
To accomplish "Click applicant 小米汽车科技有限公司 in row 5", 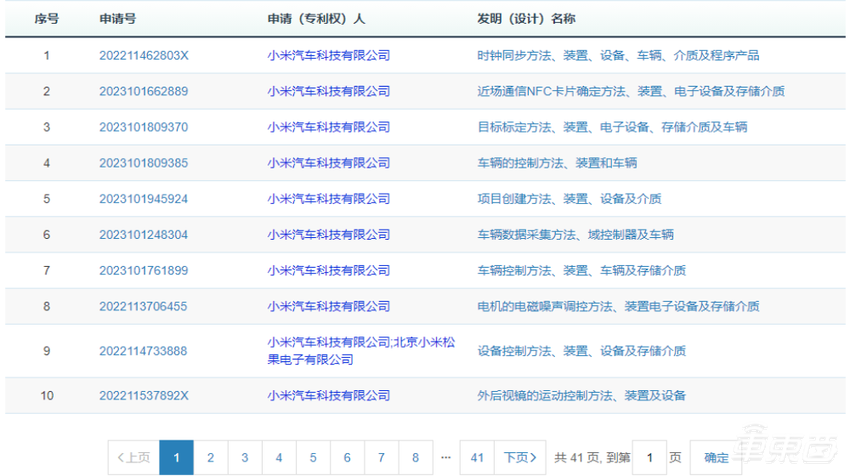I will (328, 199).
